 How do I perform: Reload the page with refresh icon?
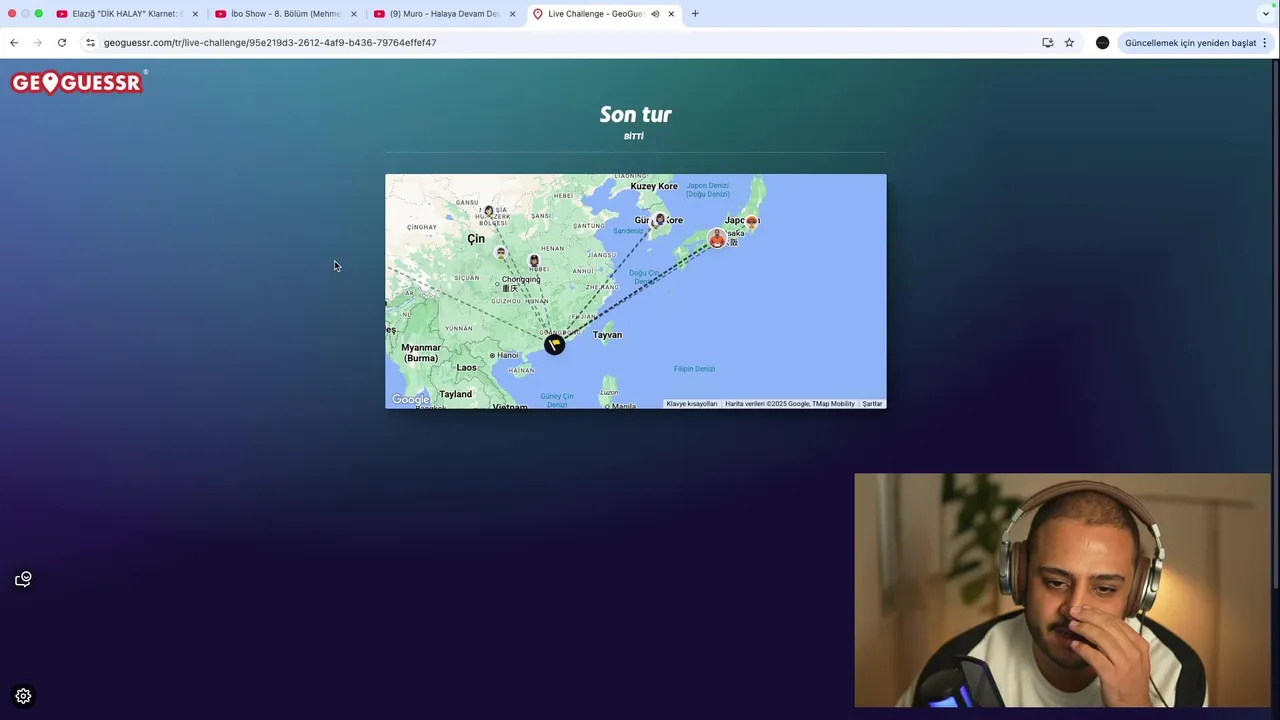tap(62, 43)
